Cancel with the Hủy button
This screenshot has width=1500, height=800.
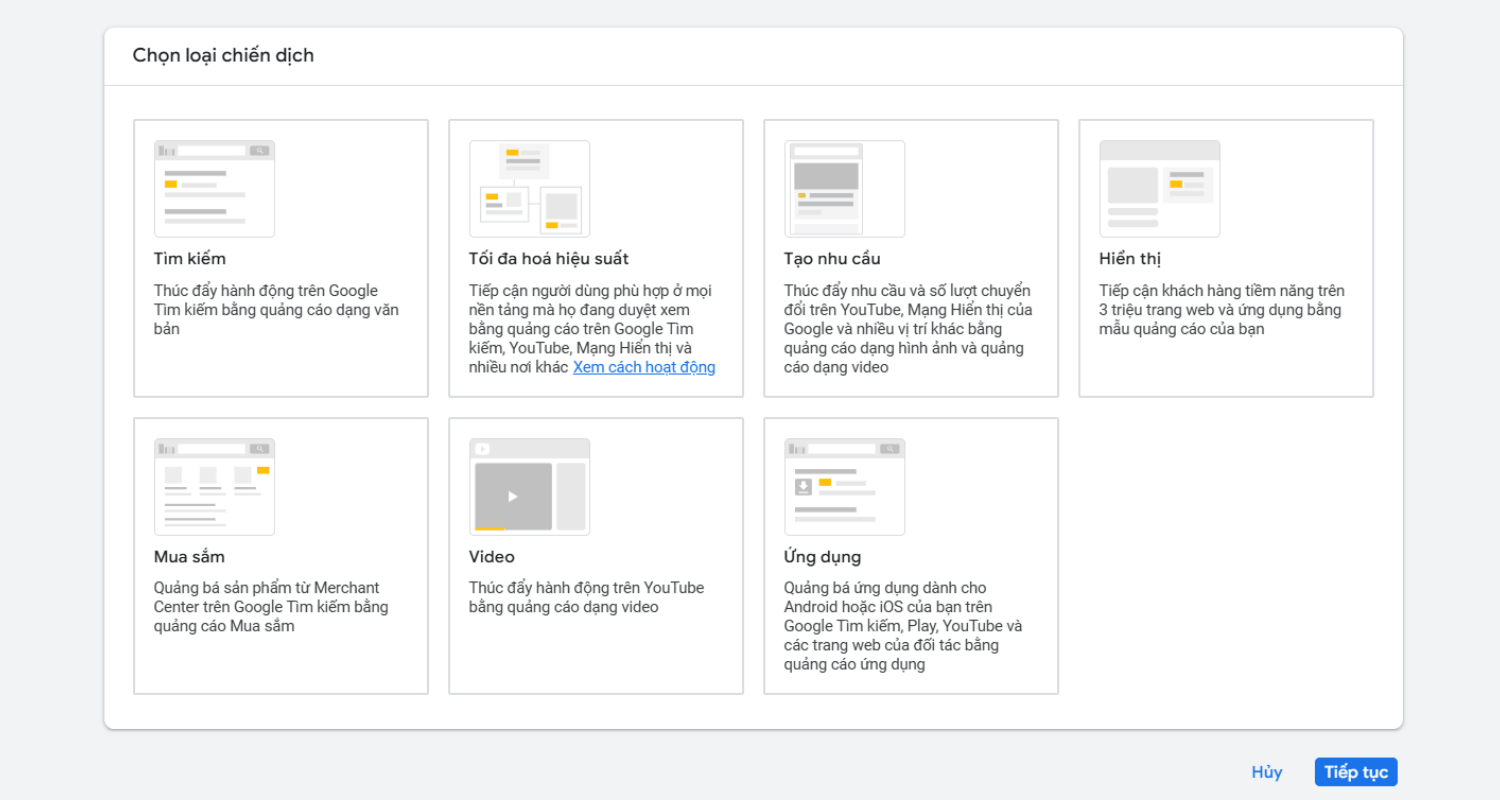(1266, 772)
